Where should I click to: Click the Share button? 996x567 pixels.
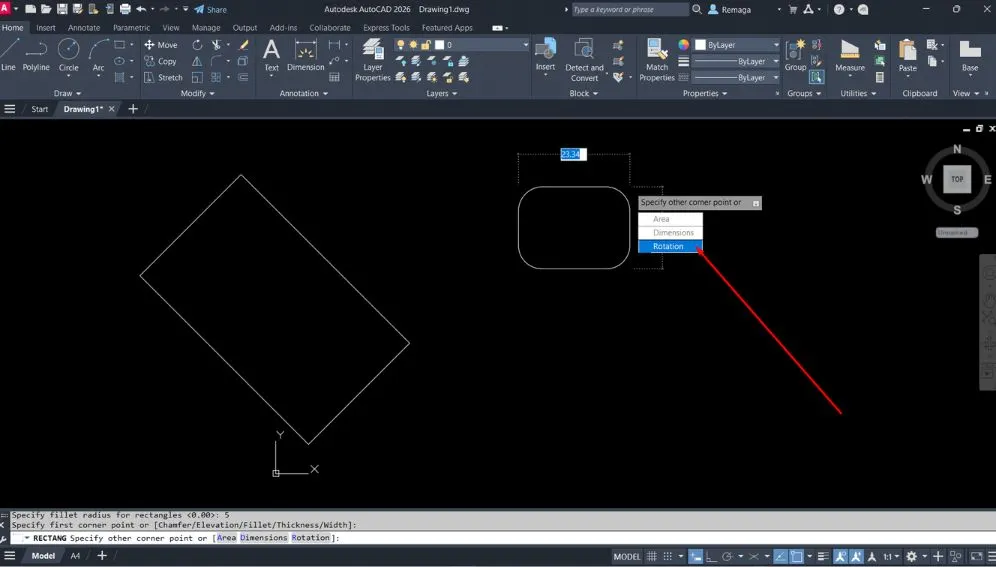(211, 9)
